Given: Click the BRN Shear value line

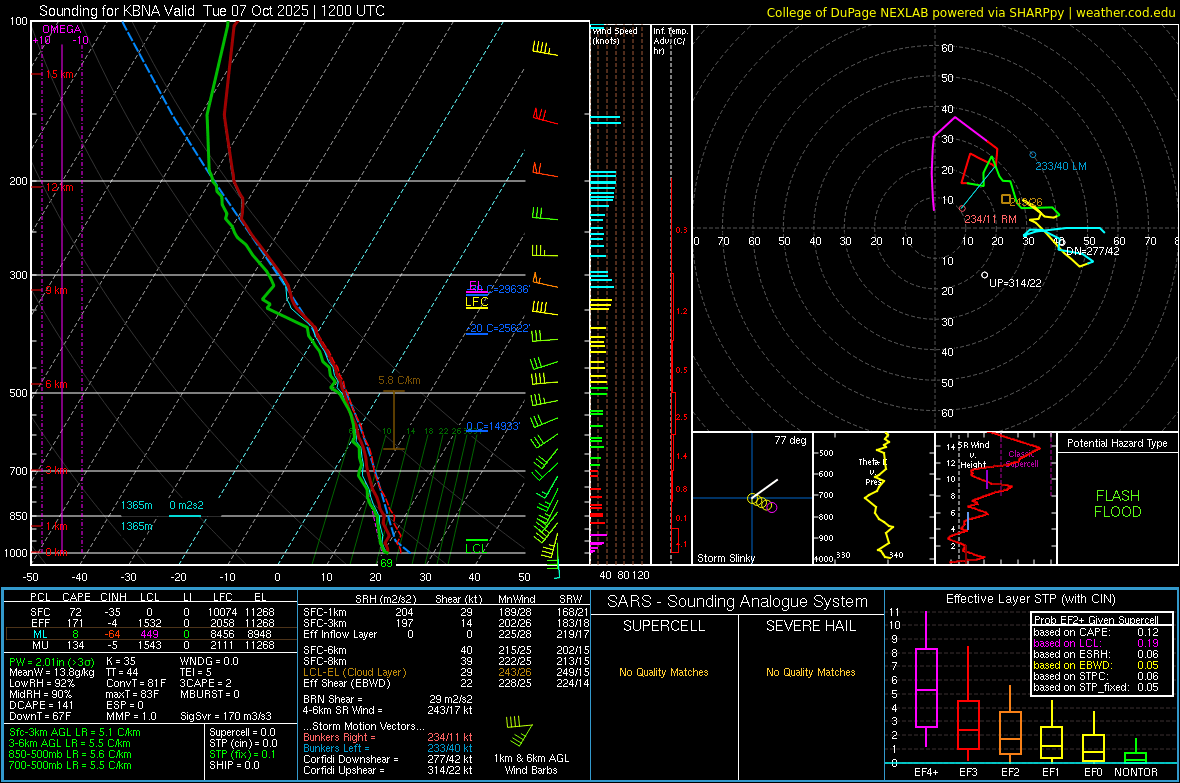Looking at the screenshot, I should [388, 699].
